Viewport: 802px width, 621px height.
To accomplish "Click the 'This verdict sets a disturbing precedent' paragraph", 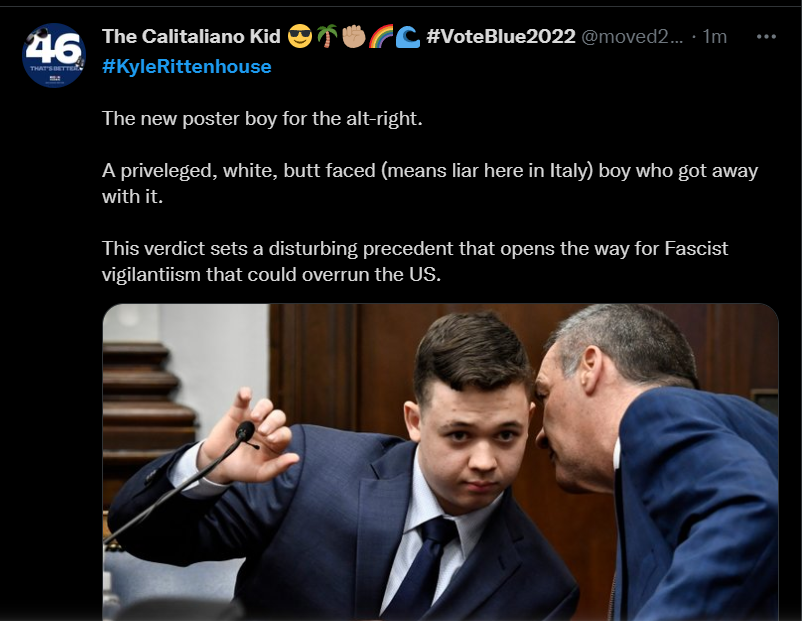I will [415, 261].
